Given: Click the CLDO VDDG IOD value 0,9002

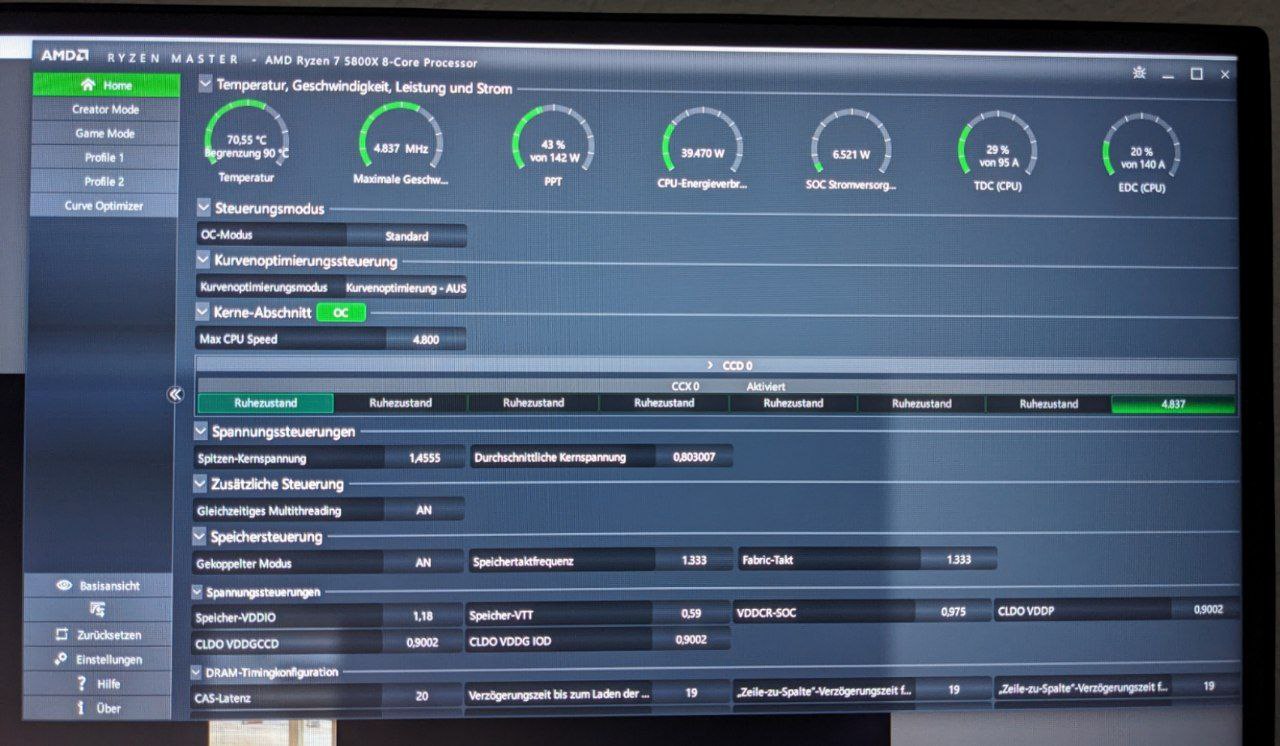Looking at the screenshot, I should (x=691, y=640).
